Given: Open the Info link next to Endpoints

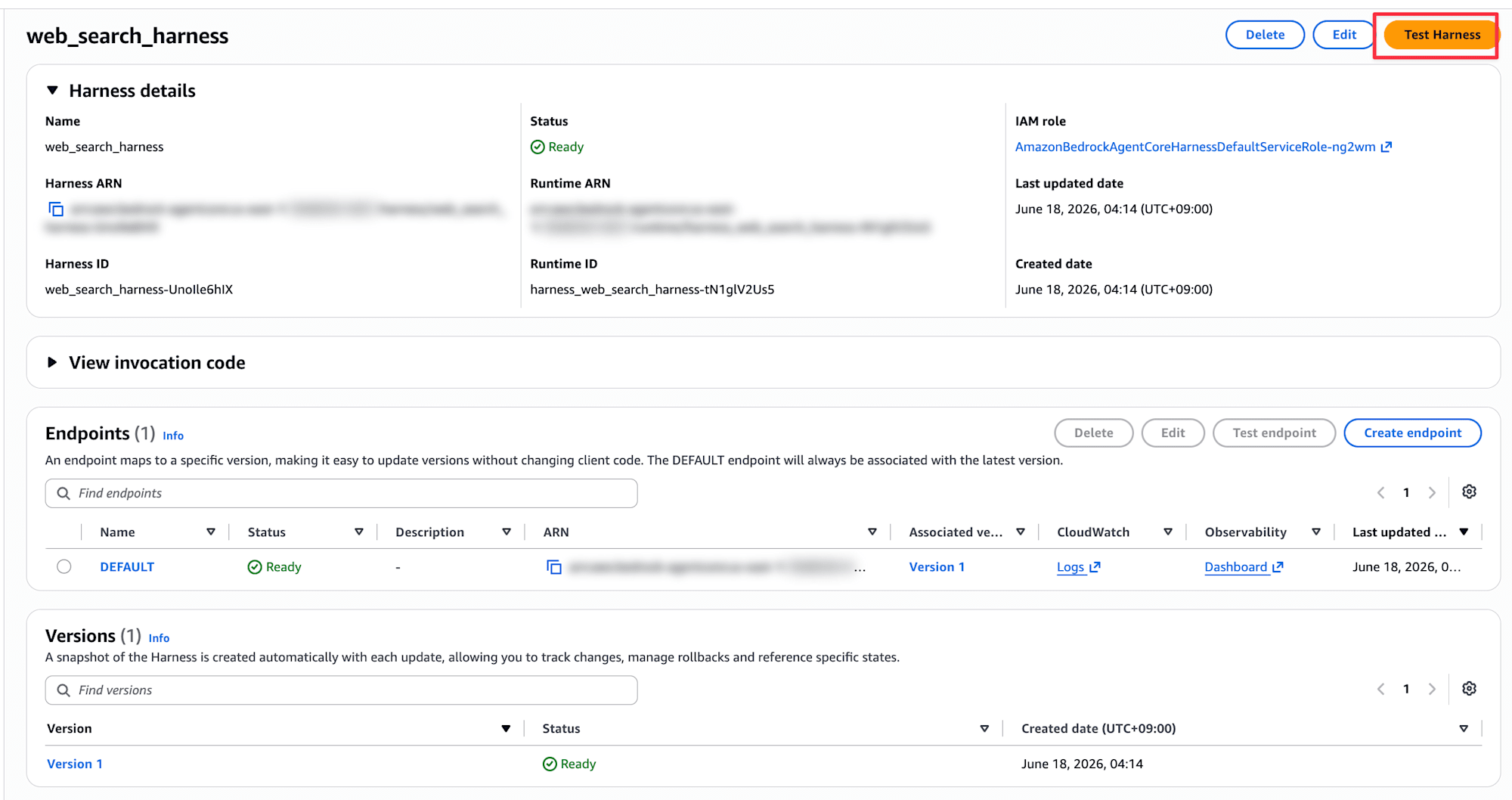Looking at the screenshot, I should pyautogui.click(x=173, y=436).
